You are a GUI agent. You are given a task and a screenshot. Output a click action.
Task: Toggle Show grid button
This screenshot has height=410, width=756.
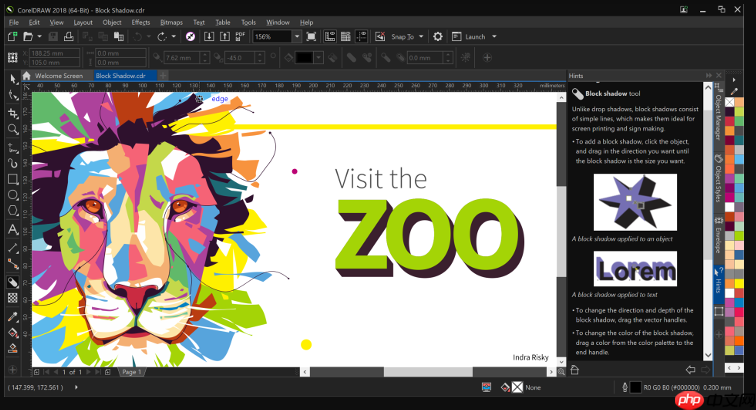pyautogui.click(x=346, y=36)
